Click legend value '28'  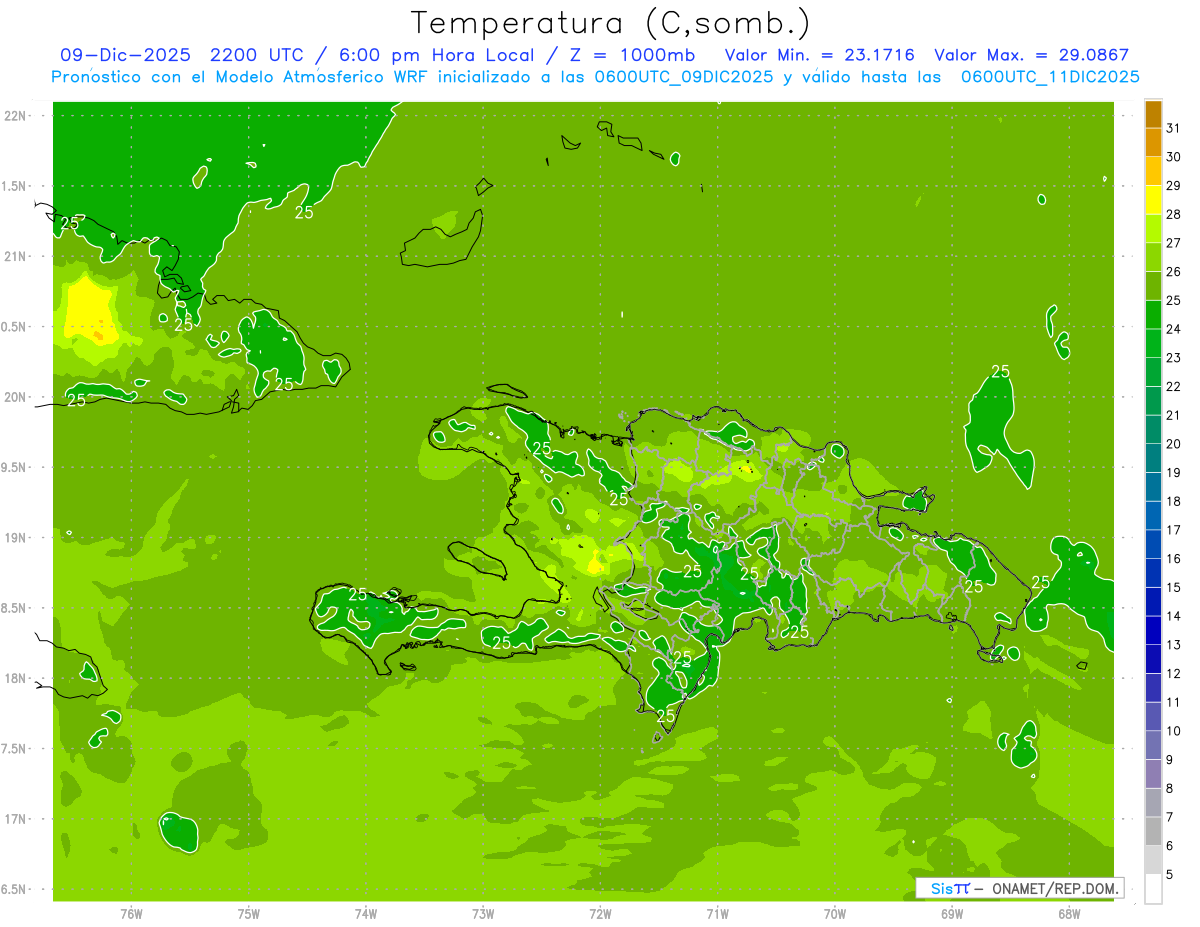click(1174, 214)
